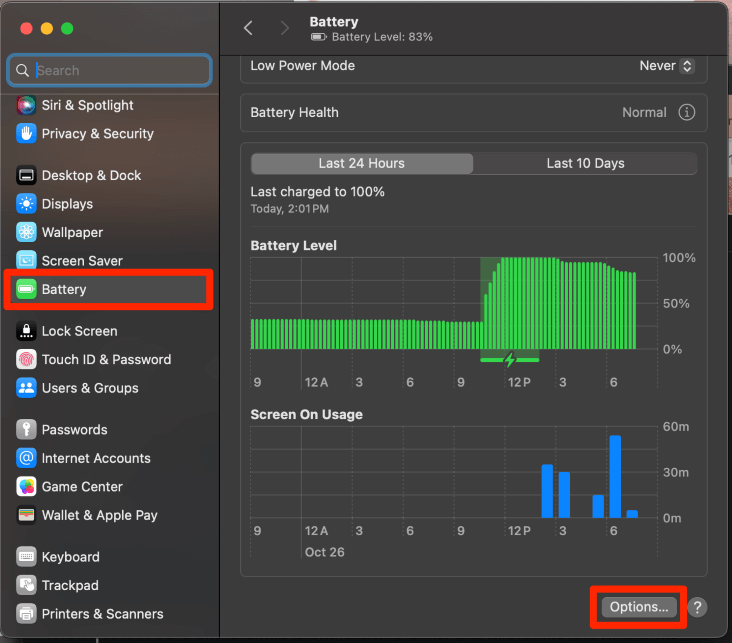The height and width of the screenshot is (643, 732).
Task: Open Low Power Mode dropdown
Action: 666,66
